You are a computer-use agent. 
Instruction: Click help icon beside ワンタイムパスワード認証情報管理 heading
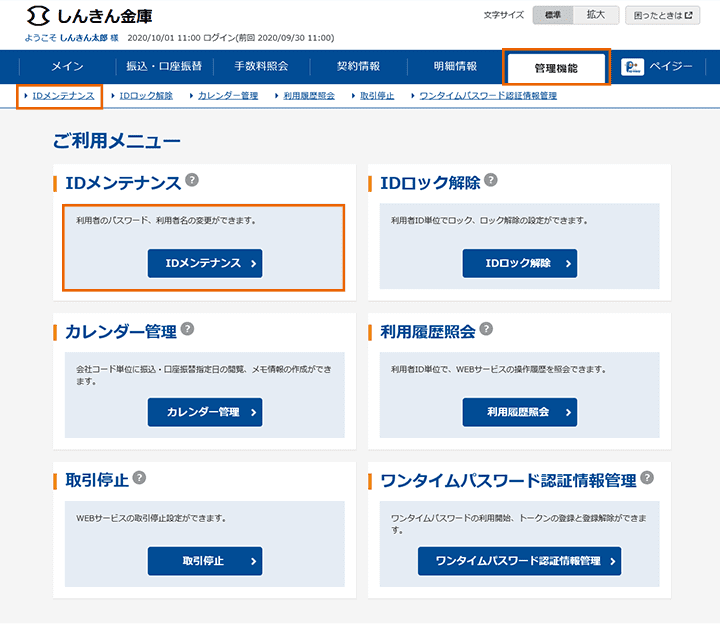pos(647,478)
